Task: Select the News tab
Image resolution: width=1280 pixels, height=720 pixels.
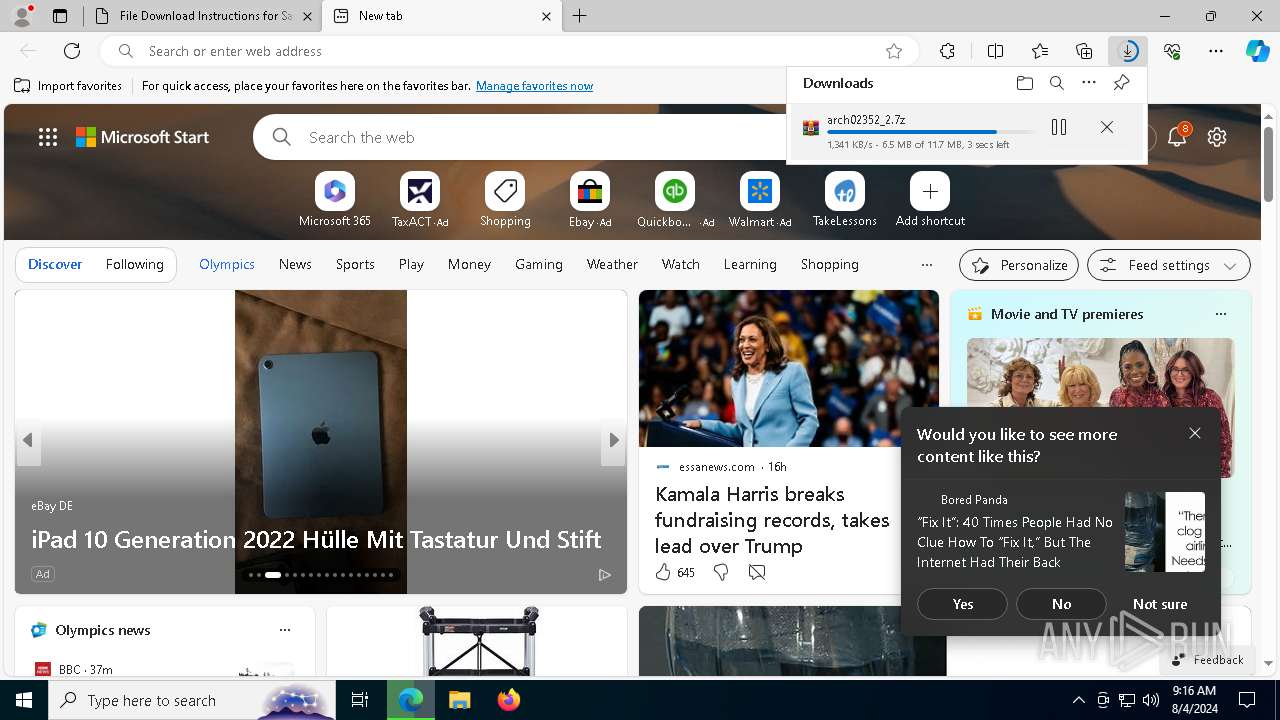Action: click(x=295, y=264)
